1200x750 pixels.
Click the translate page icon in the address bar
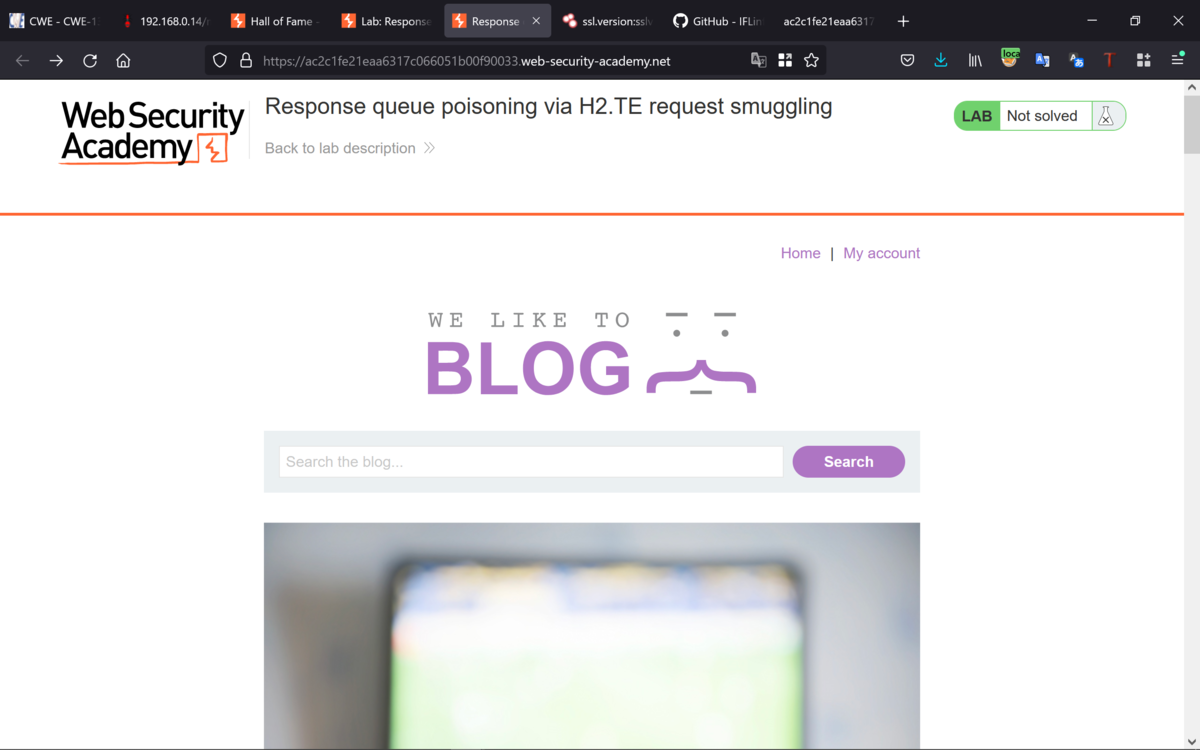click(x=759, y=61)
